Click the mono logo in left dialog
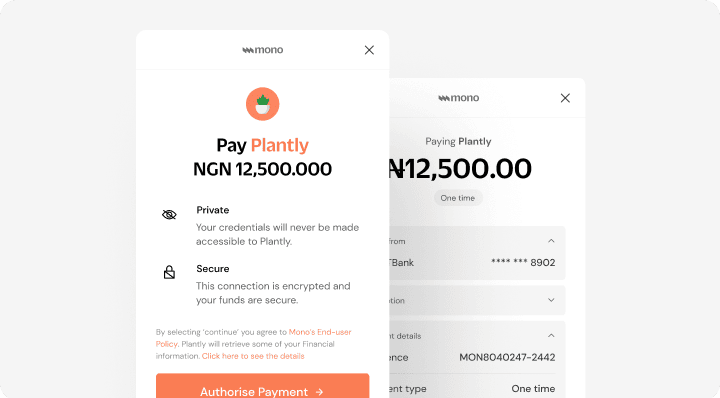Viewport: 720px width, 398px height. (263, 50)
